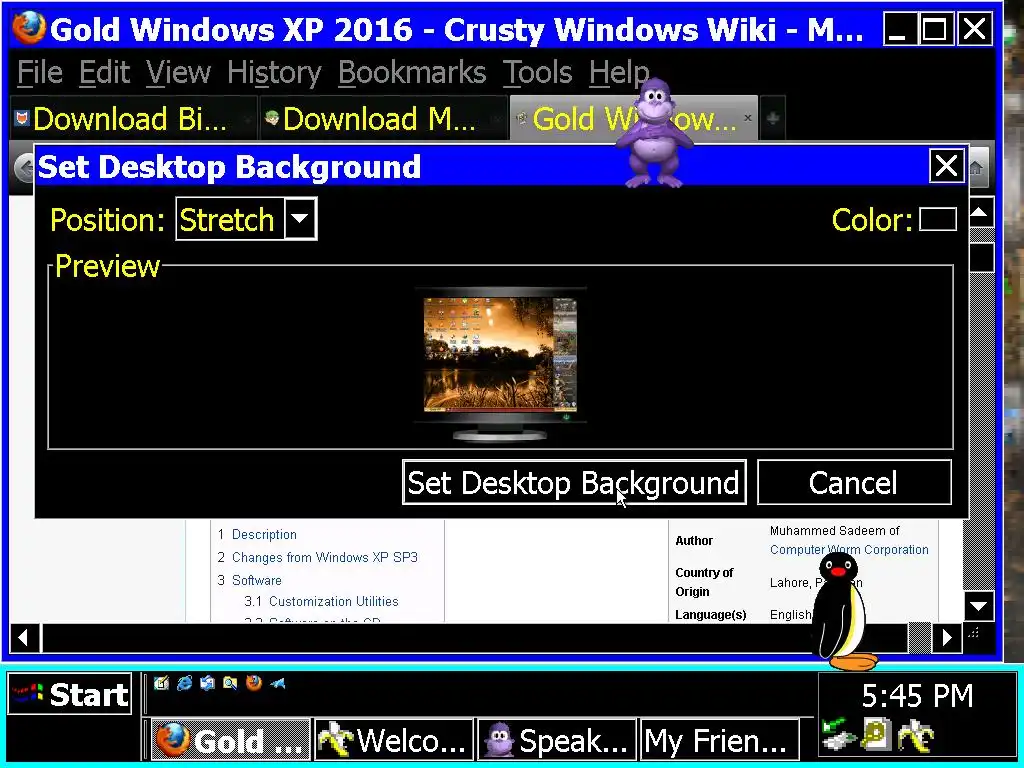1024x768 pixels.
Task: Click the 5:45 PM clock
Action: click(x=917, y=696)
